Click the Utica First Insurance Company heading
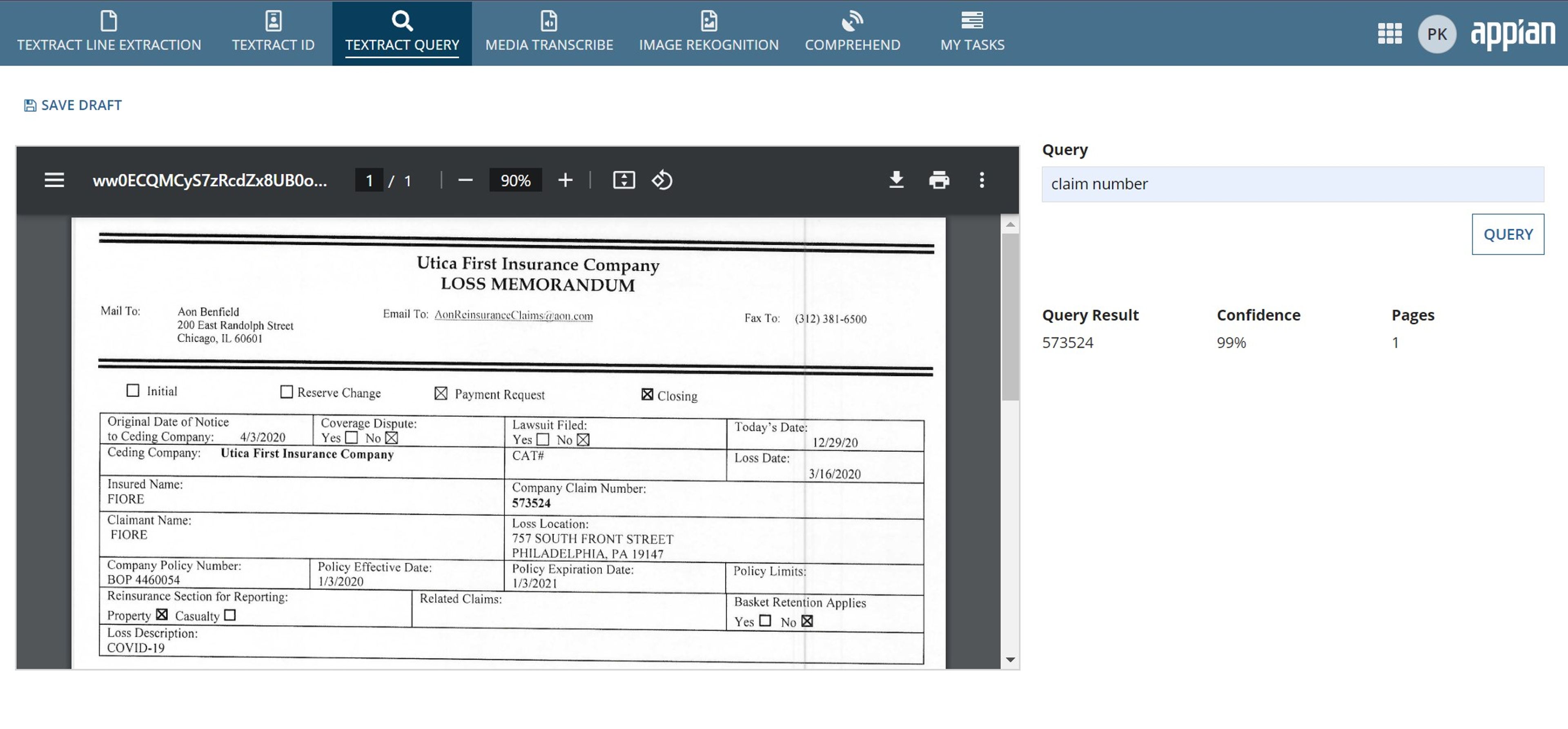This screenshot has height=729, width=1568. [x=537, y=264]
